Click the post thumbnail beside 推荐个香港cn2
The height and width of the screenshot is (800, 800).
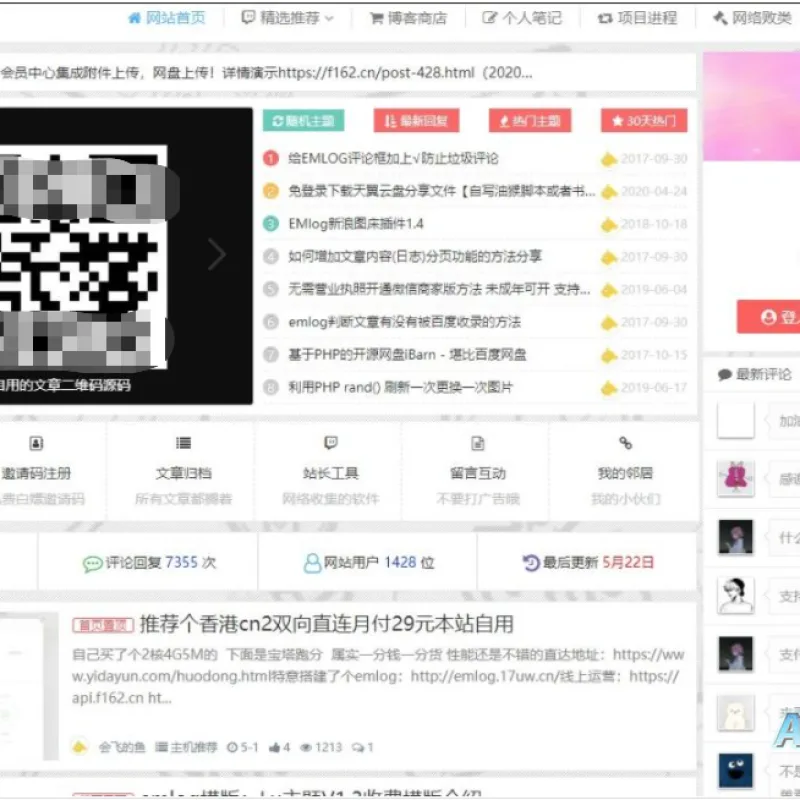point(29,687)
